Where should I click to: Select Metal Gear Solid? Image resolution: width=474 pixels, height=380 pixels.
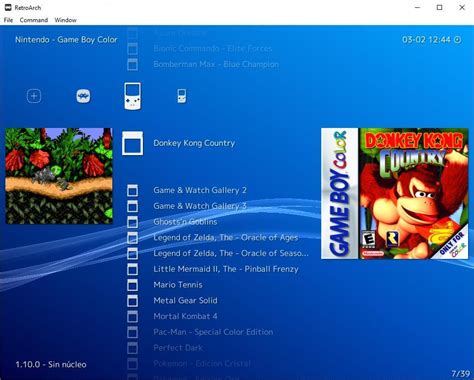point(185,301)
